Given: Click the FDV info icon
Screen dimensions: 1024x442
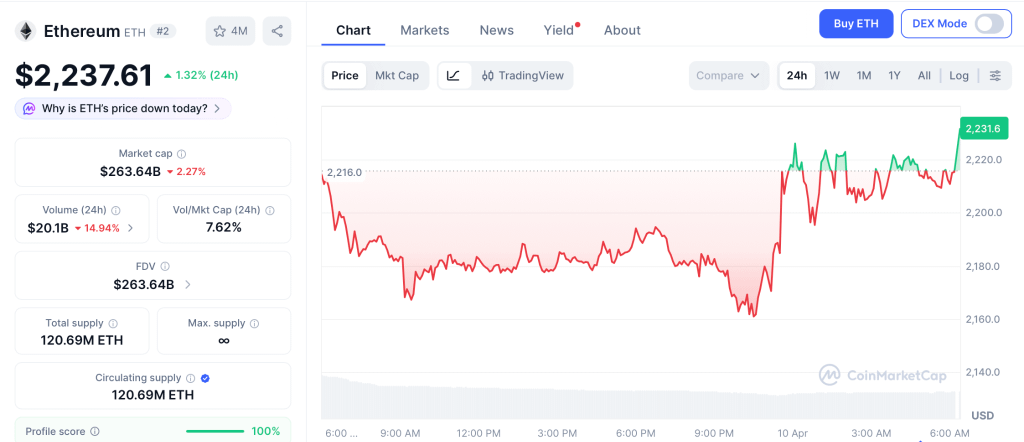Looking at the screenshot, I should (165, 267).
